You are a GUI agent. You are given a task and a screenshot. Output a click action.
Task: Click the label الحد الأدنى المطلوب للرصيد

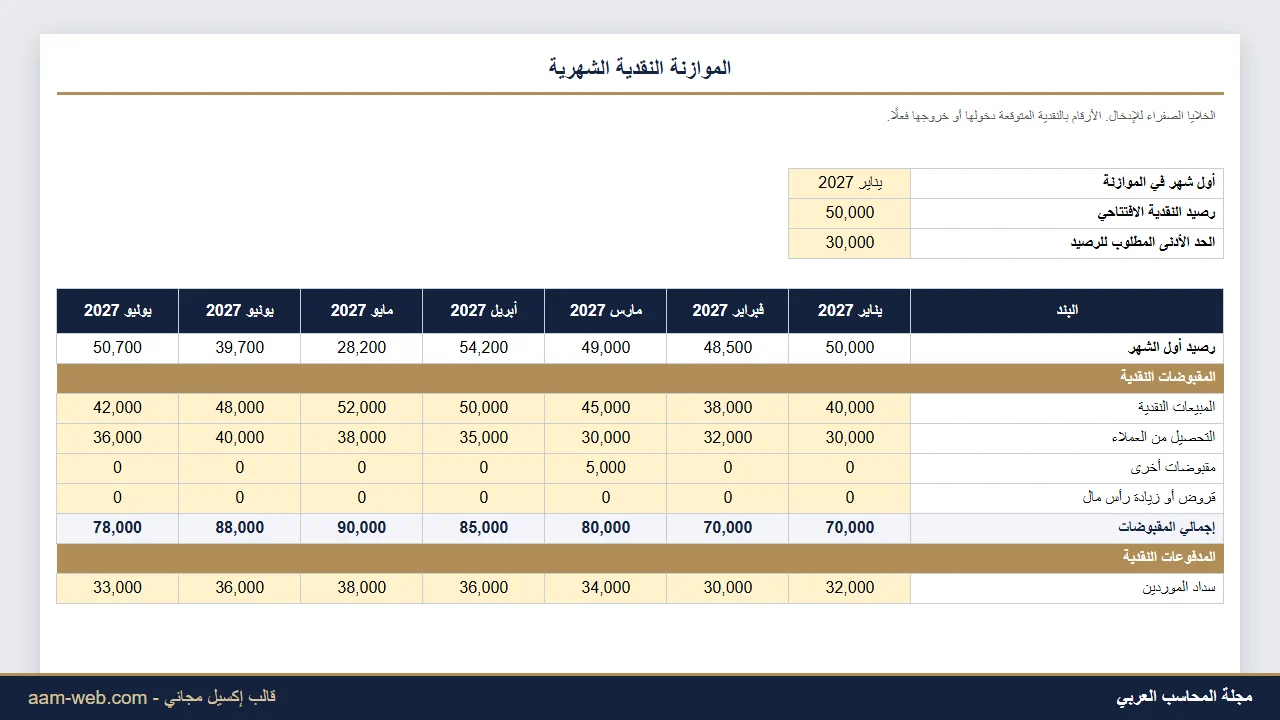[1145, 243]
